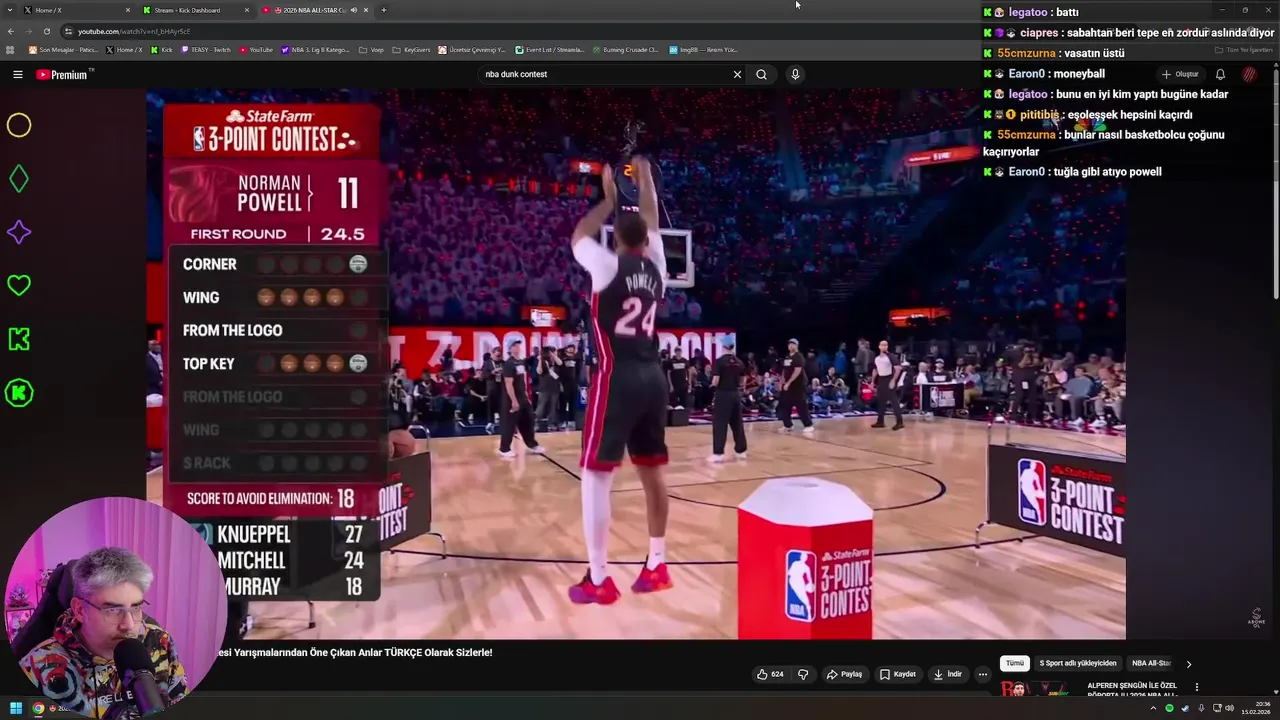Reload the page in the browser
Screen dimensions: 1280x720
pos(46,31)
